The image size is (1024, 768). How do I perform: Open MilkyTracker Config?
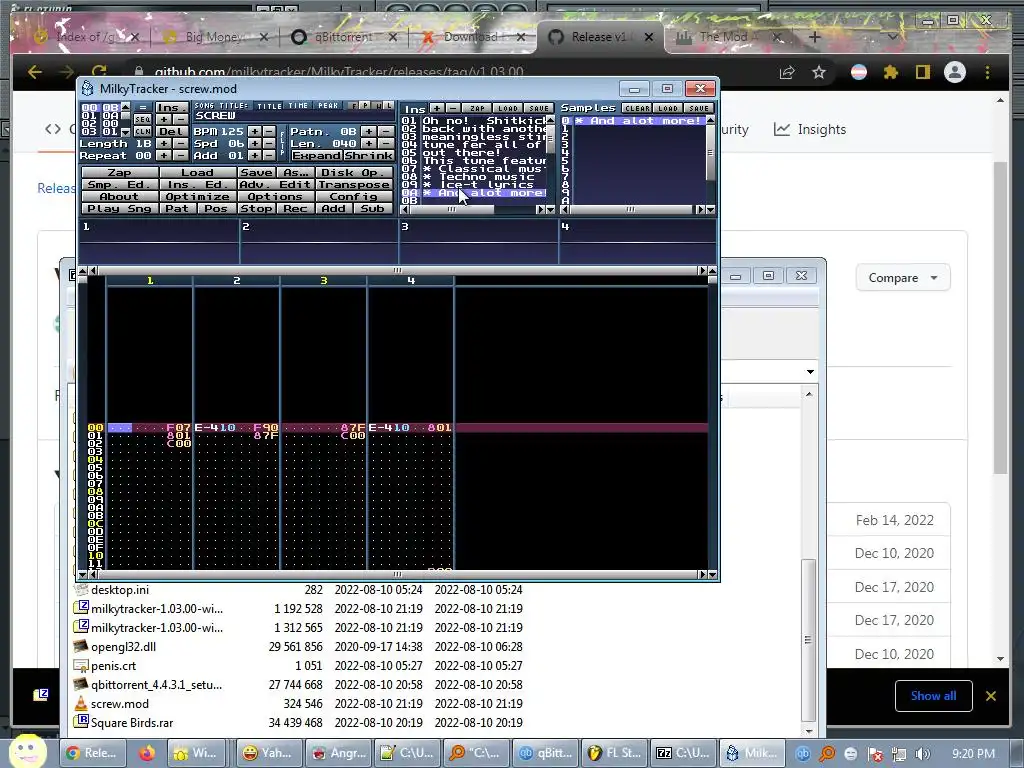tap(353, 197)
